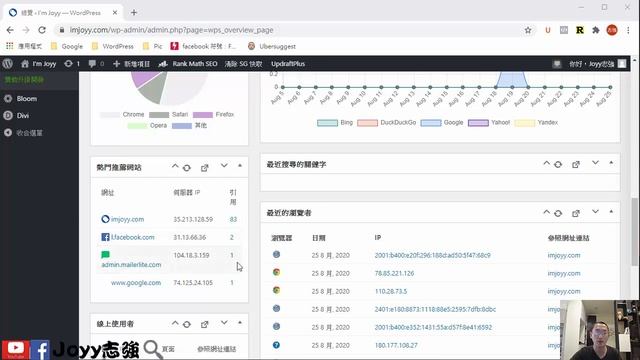Viewport: 640px width, 360px height.
Task: Open l.facebook.com referring site link
Action: (133, 237)
